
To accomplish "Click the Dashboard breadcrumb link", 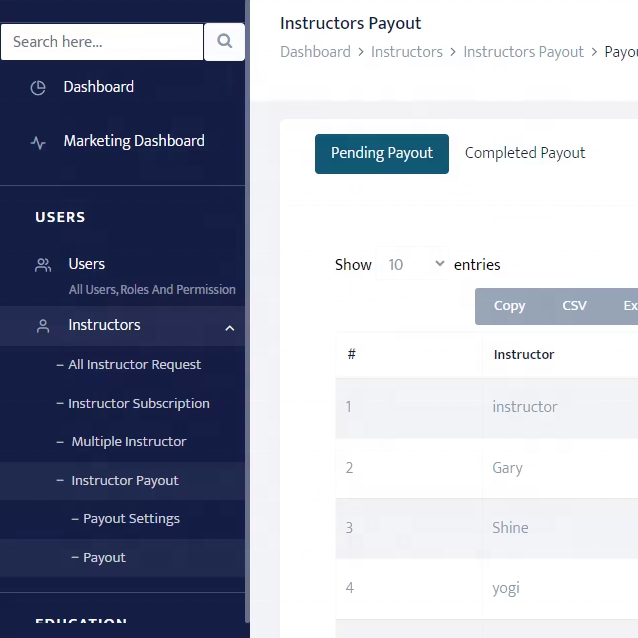I will pos(315,52).
